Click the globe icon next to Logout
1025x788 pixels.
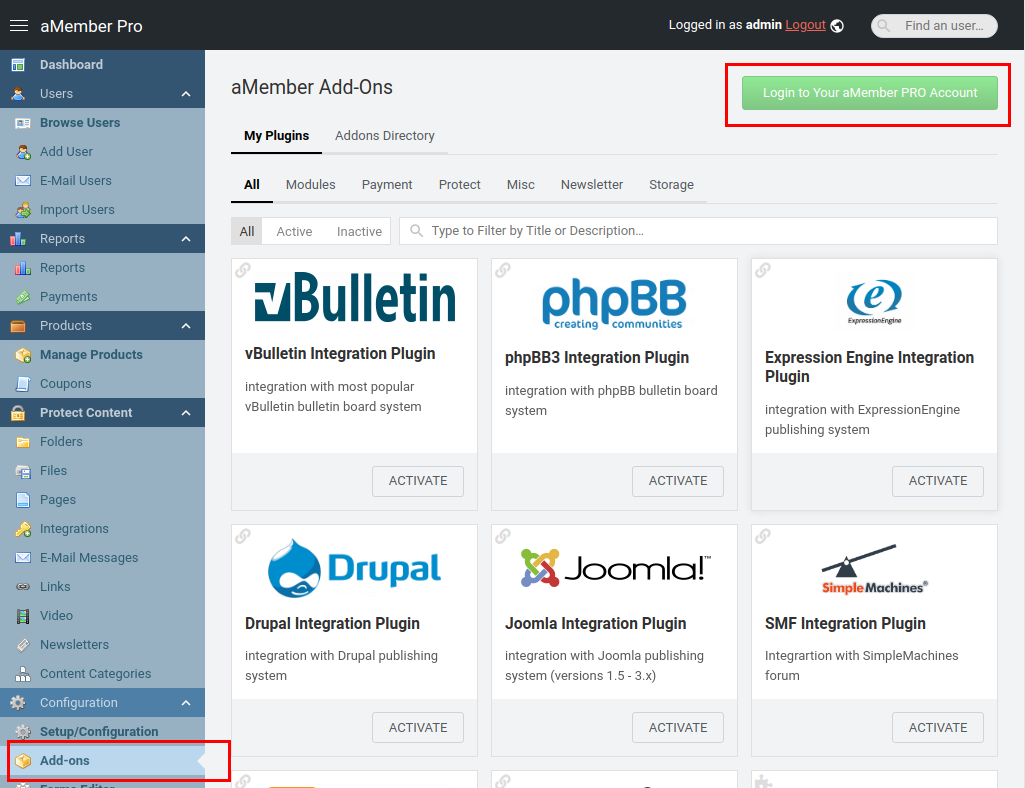(837, 26)
